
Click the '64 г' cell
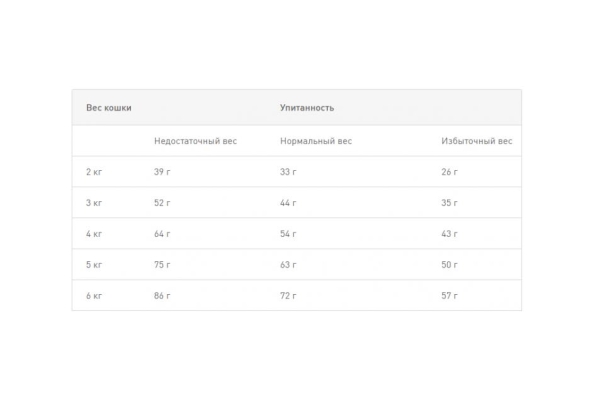162,234
